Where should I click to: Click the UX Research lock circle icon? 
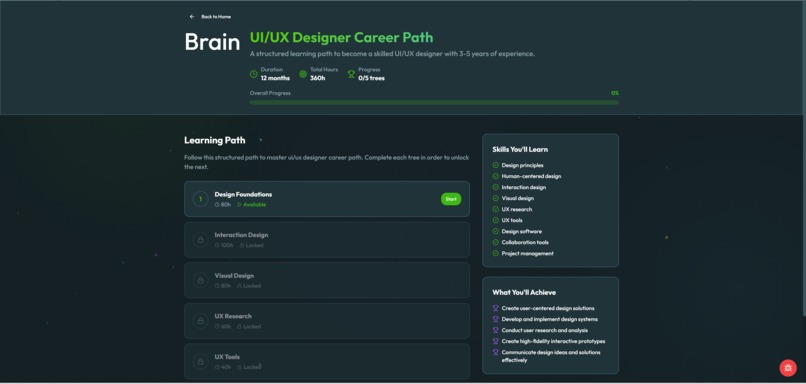(200, 321)
